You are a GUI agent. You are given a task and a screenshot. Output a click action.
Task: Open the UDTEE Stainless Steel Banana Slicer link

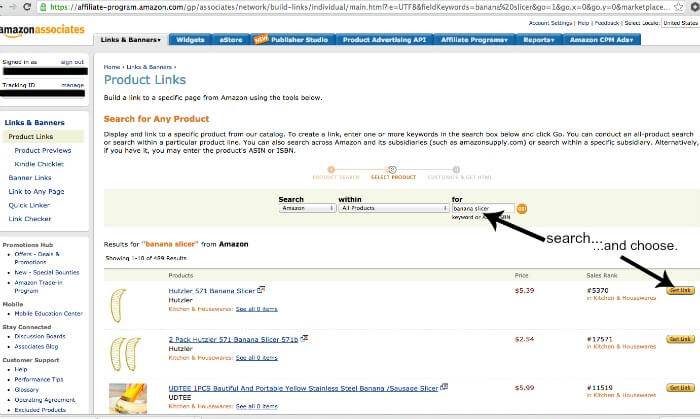coord(303,388)
